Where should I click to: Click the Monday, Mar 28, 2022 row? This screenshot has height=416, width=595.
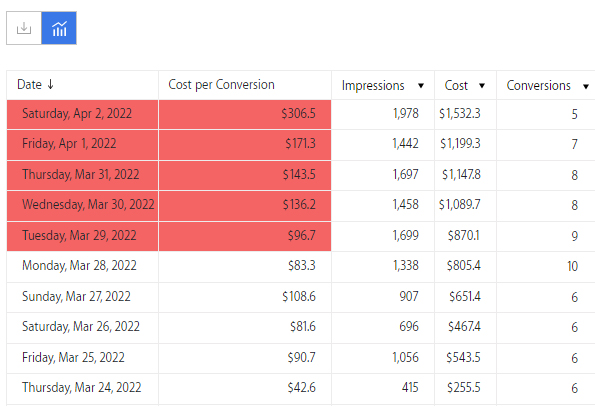pyautogui.click(x=301, y=266)
